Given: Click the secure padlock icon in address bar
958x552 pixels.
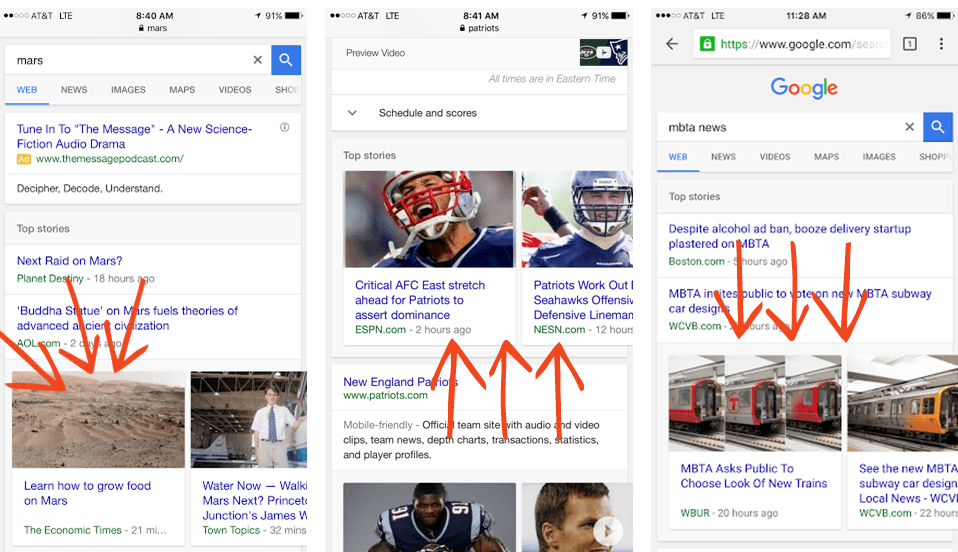Looking at the screenshot, I should pos(706,44).
